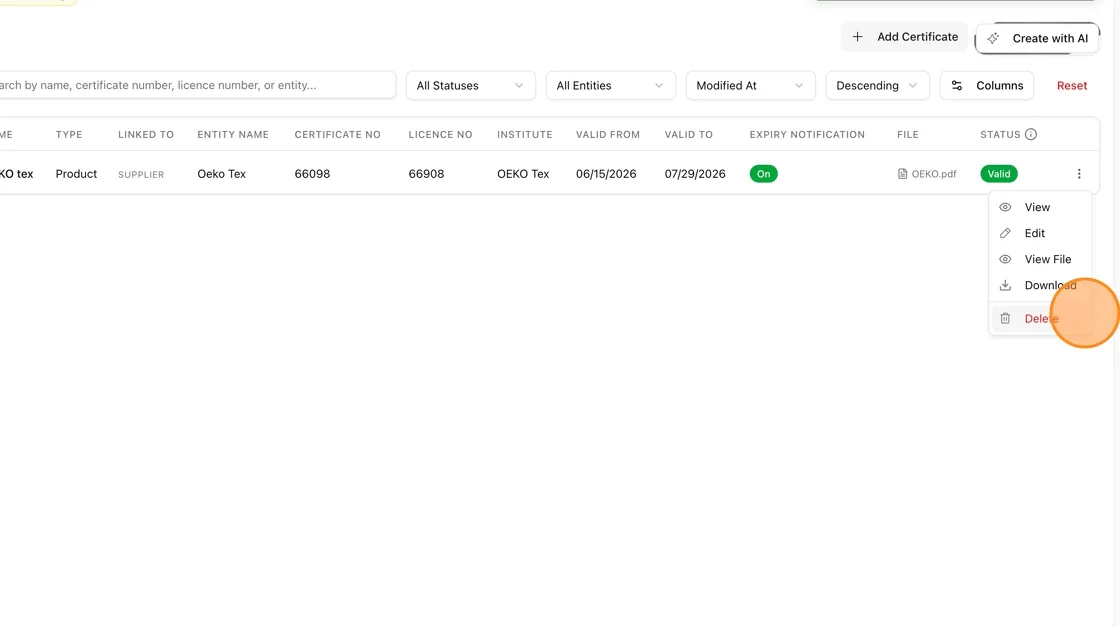Expand the Modified At sort dropdown
1120x626 pixels.
tap(751, 85)
